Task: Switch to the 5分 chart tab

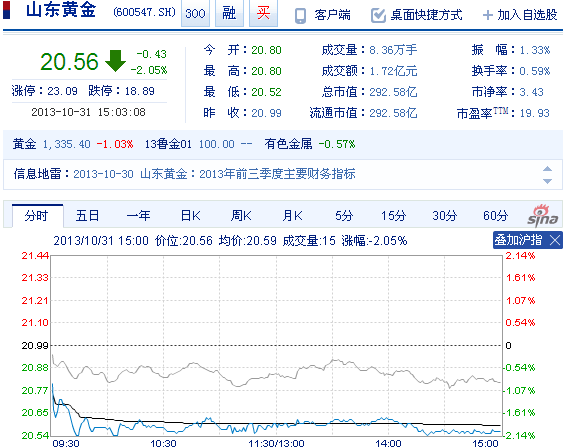Action: coord(344,216)
